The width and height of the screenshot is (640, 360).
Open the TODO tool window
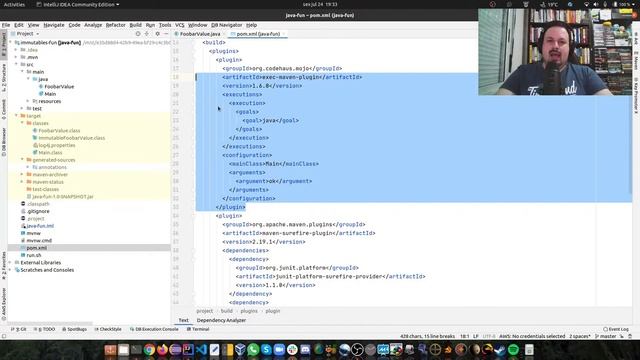(44, 329)
